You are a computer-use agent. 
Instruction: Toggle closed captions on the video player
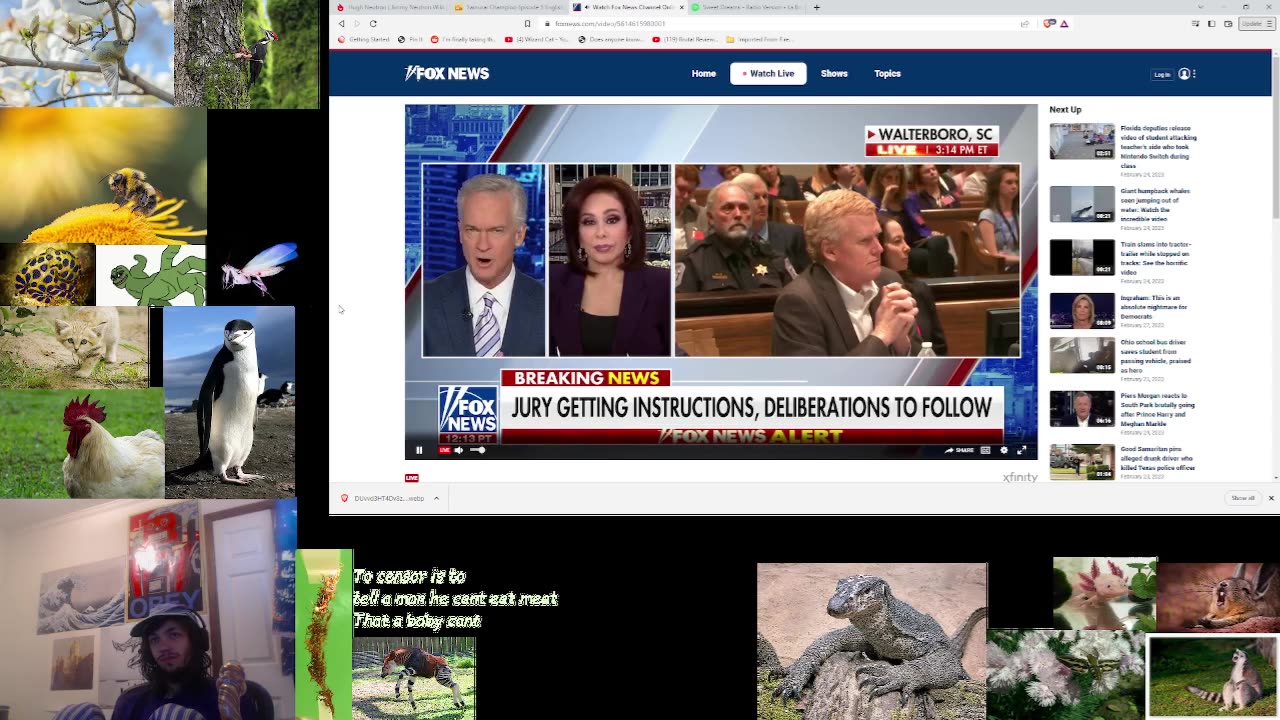(985, 450)
